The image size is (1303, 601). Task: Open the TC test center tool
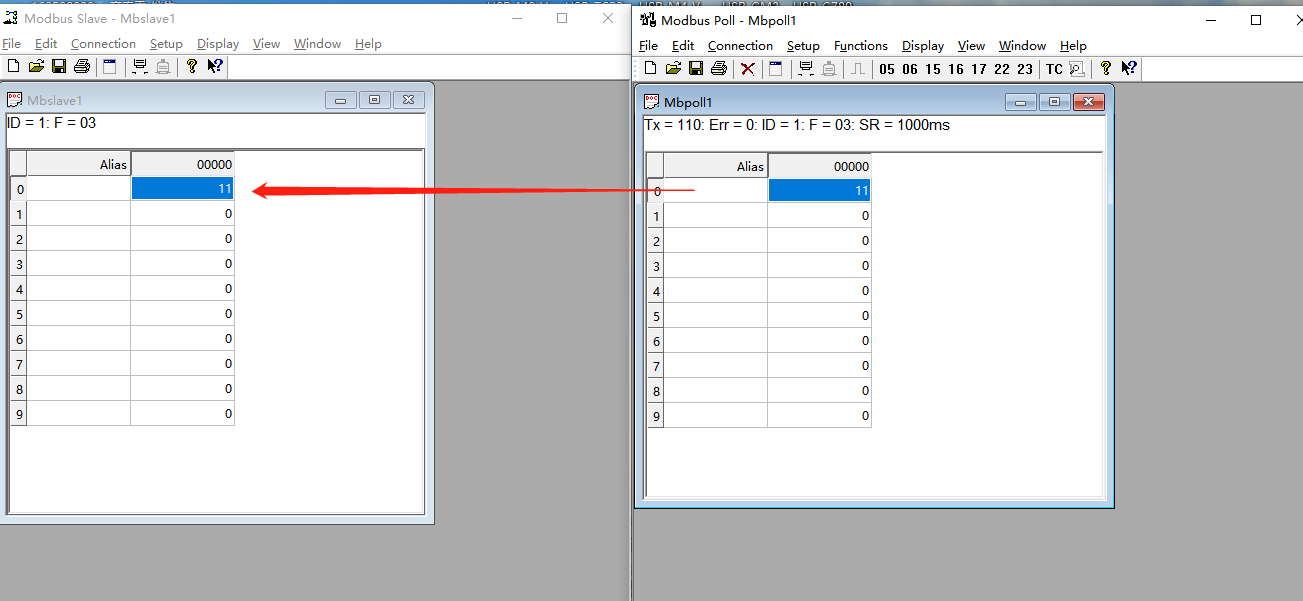(x=1054, y=69)
